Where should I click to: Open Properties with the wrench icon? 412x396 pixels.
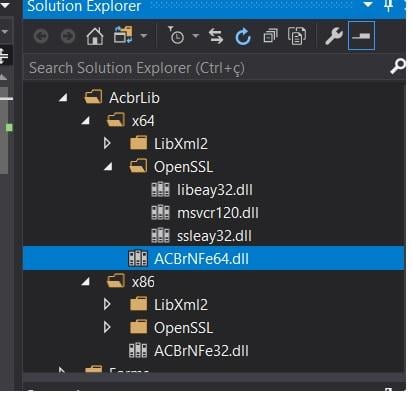pos(334,36)
